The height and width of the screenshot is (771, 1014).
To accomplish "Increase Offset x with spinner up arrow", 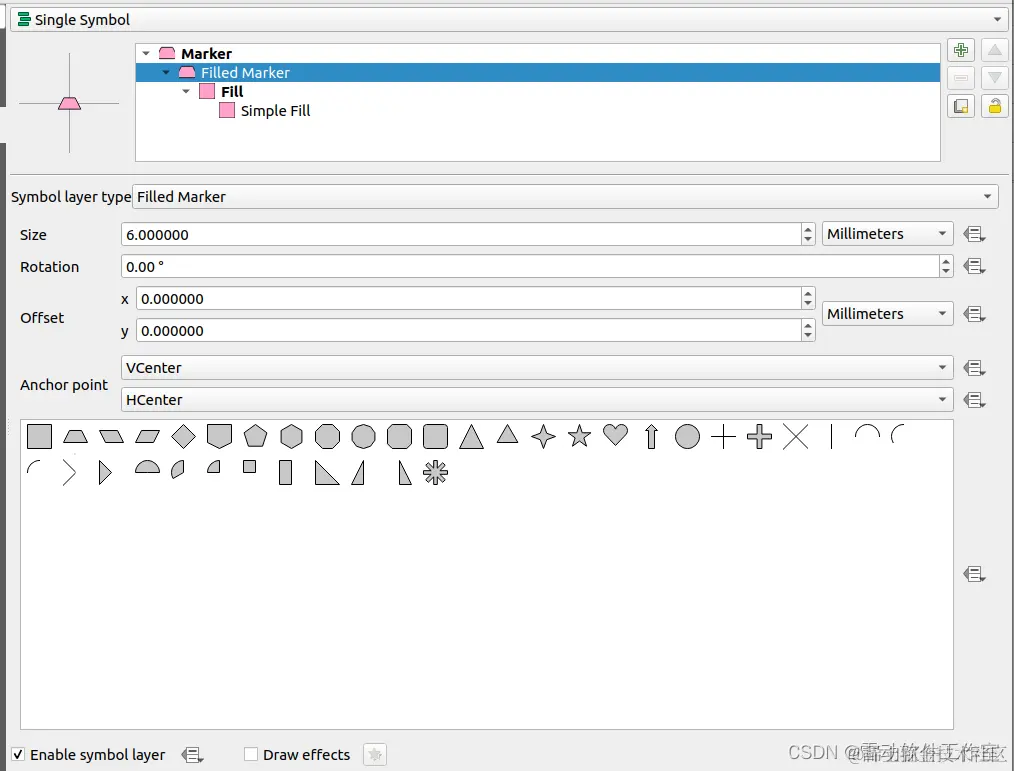I will coord(808,292).
